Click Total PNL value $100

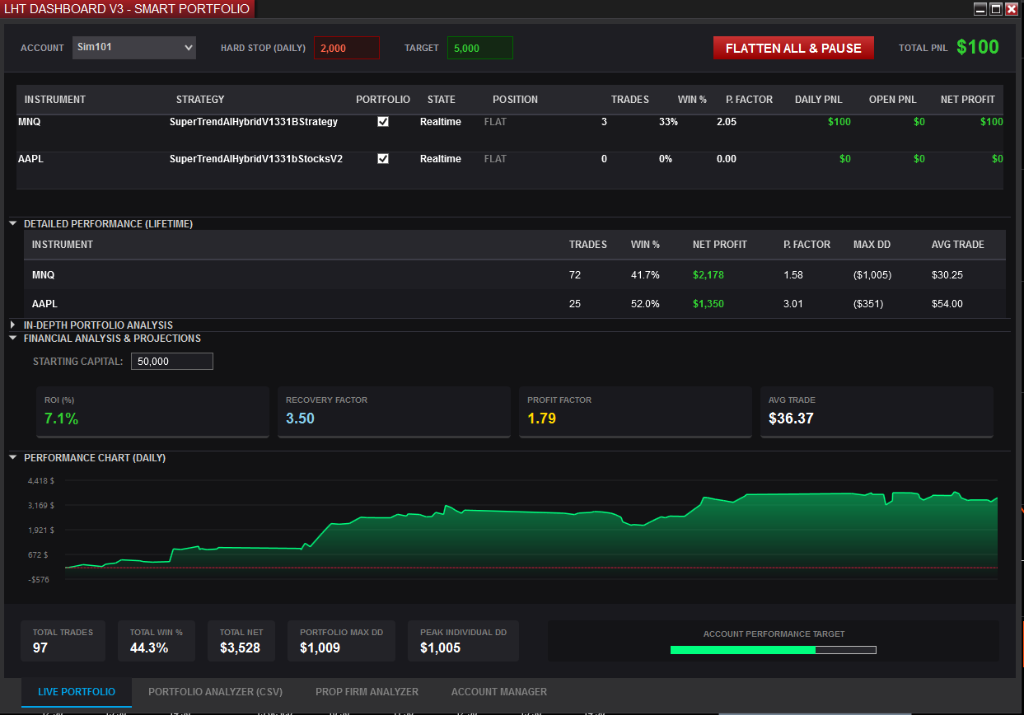tap(978, 47)
